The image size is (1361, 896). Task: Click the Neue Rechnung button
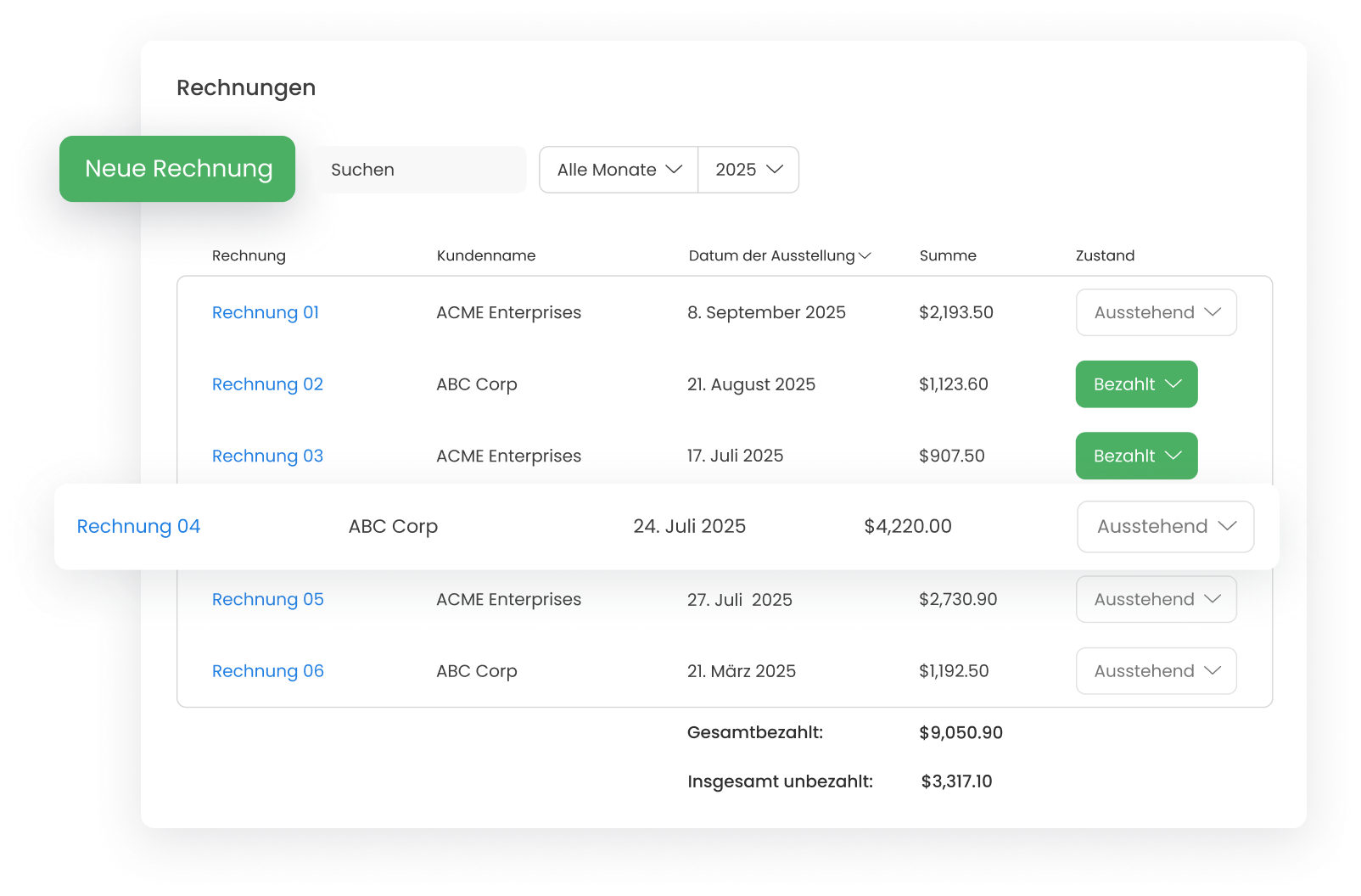coord(177,169)
